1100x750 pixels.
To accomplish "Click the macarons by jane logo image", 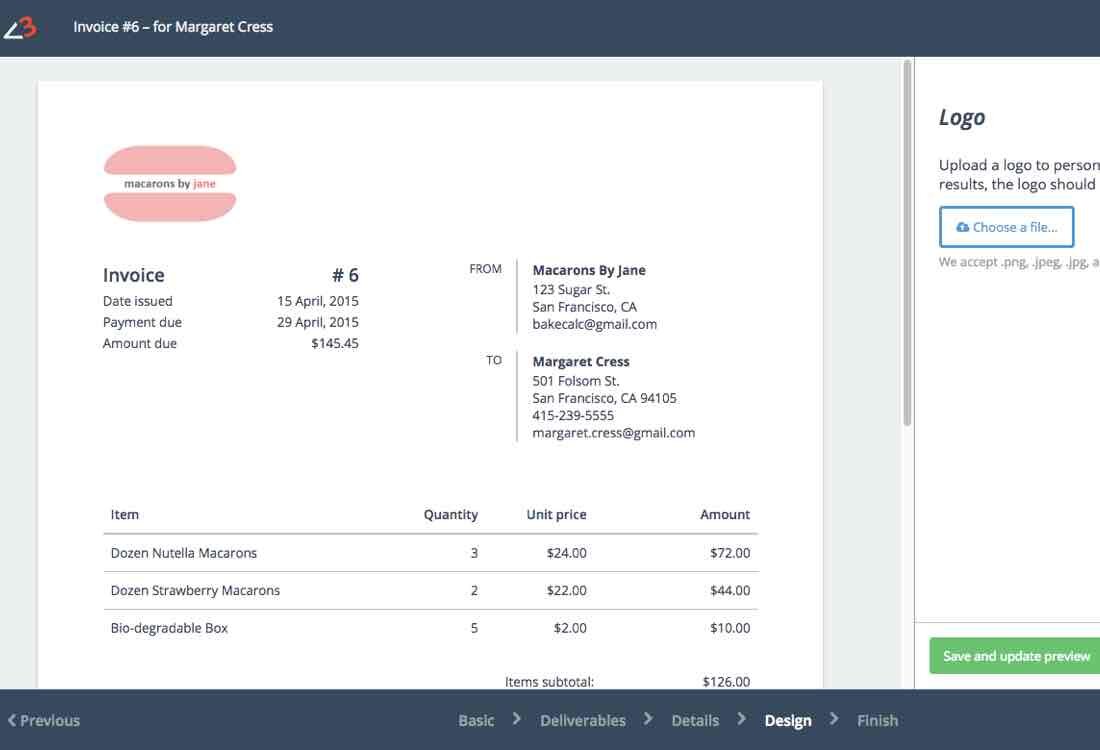I will 170,184.
